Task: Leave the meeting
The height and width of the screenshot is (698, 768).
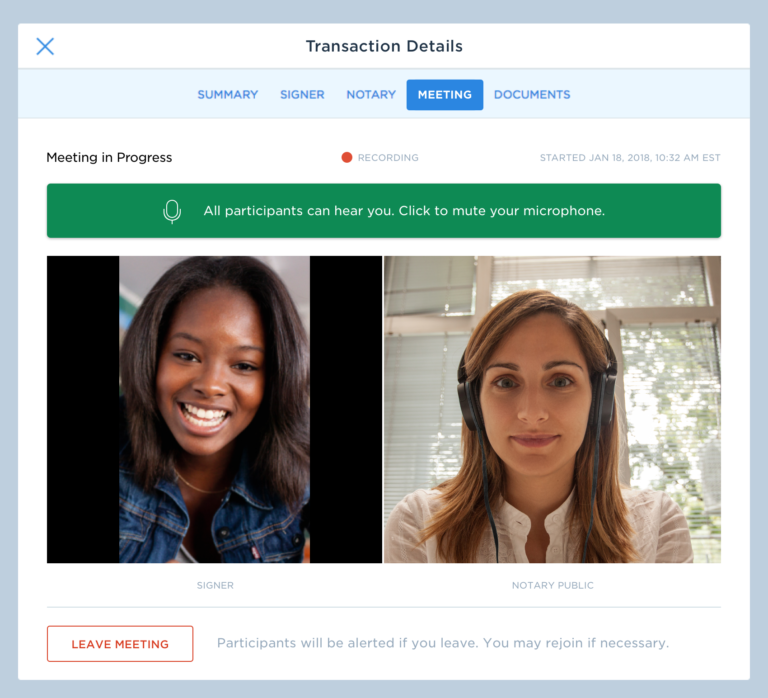Action: (120, 644)
